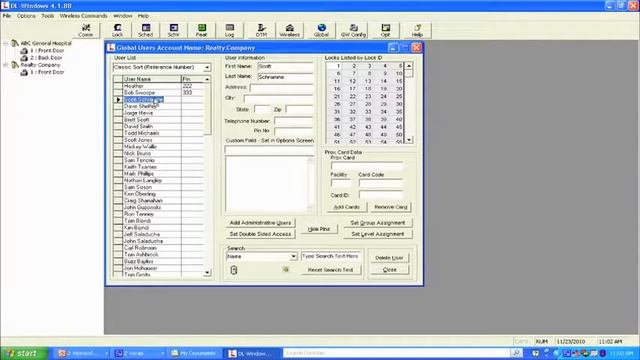
Task: Open the Sched toolbar icon
Action: [x=145, y=30]
